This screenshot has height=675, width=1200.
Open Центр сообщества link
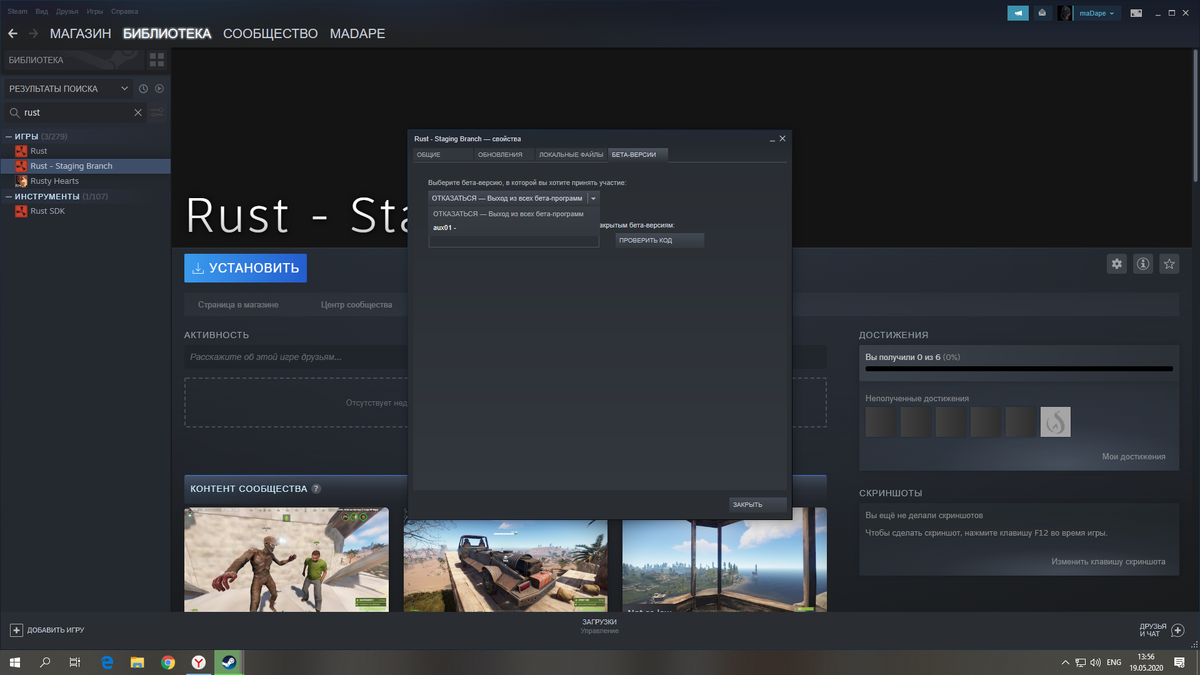(x=356, y=304)
